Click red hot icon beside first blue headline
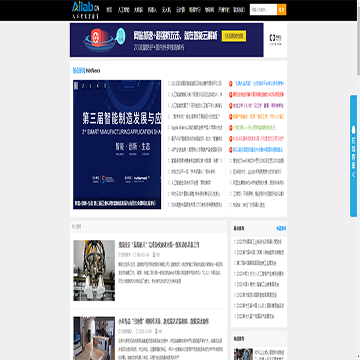The height and width of the screenshot is (360, 360). coord(230,83)
